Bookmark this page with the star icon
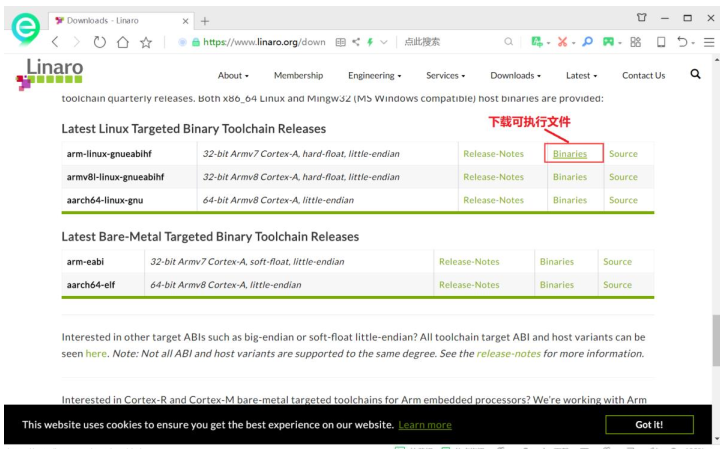Viewport: 720px width, 449px height. 146,42
